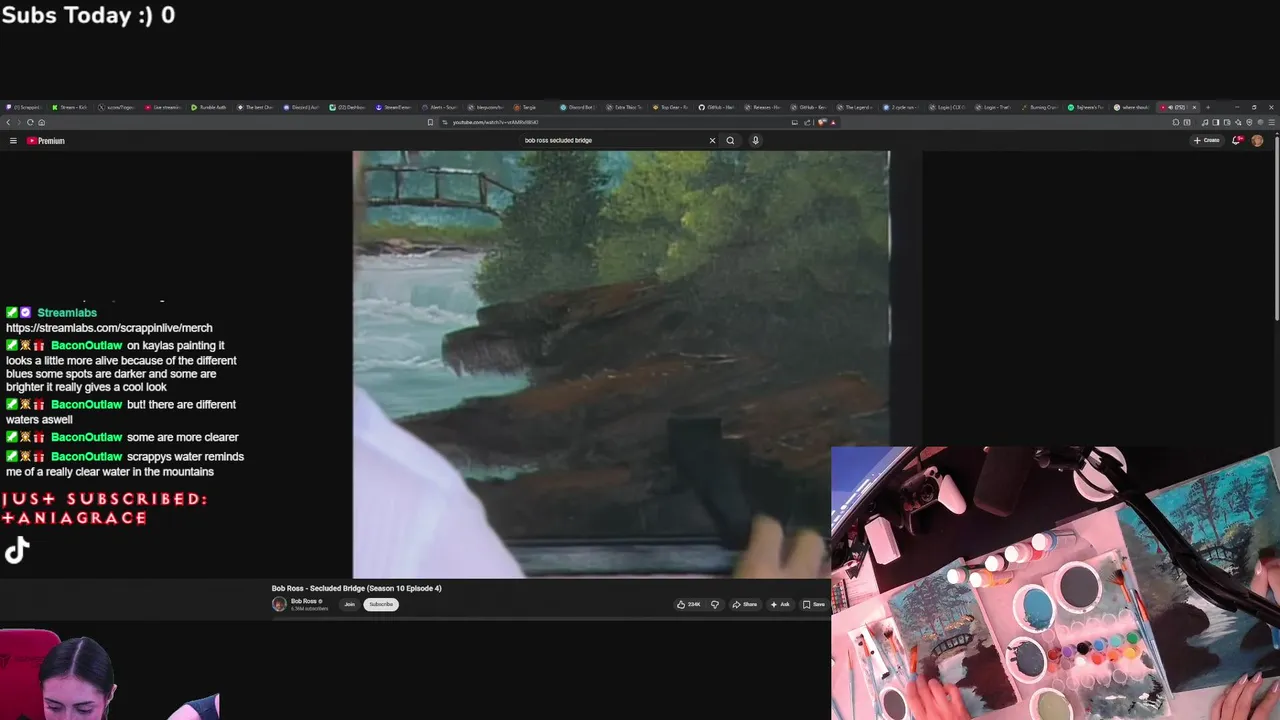1280x720 pixels.
Task: Focus the YouTube search box text
Action: [558, 140]
